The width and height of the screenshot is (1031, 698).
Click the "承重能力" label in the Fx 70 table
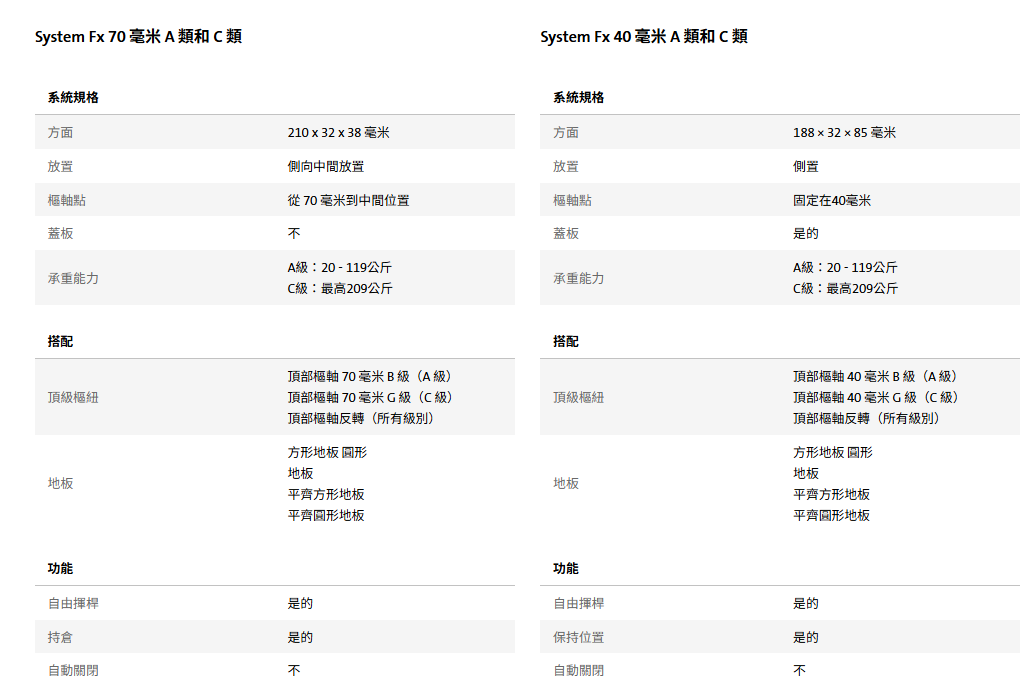[x=73, y=279]
